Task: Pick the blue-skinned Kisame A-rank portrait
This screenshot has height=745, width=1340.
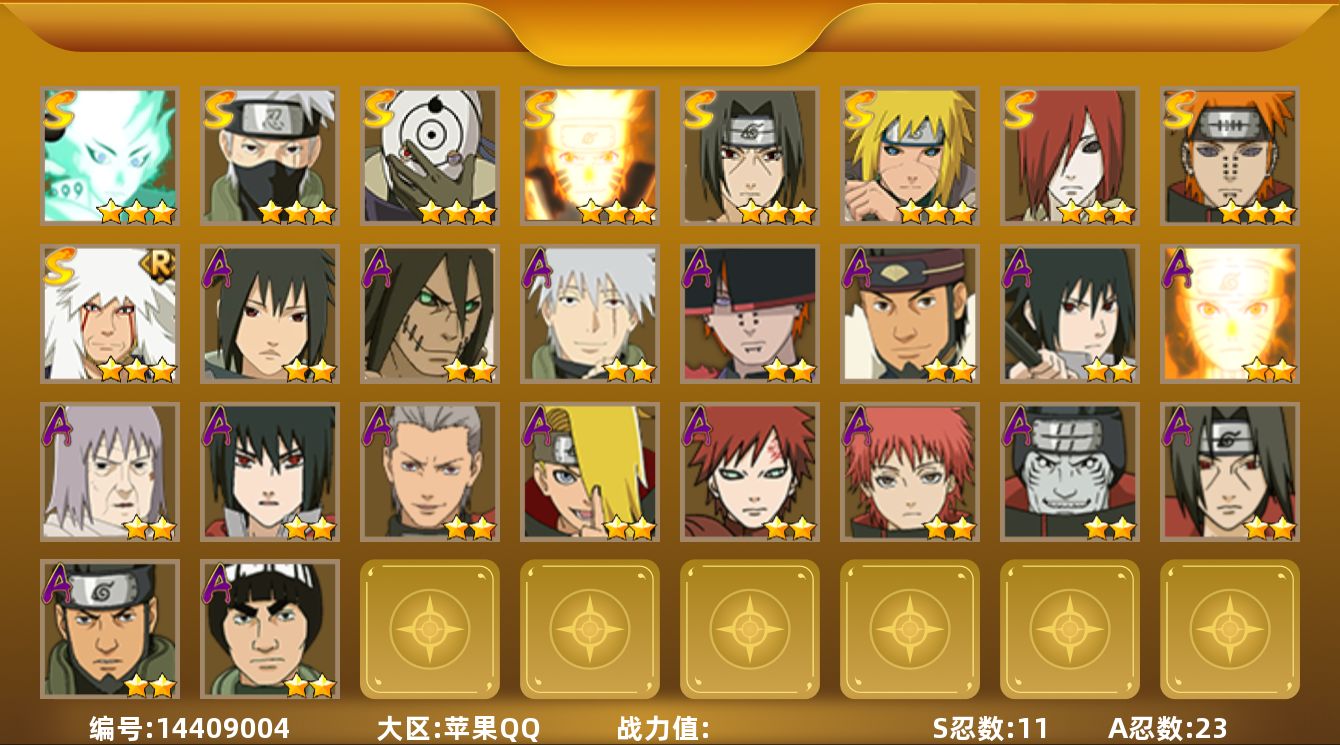Action: coord(1070,472)
